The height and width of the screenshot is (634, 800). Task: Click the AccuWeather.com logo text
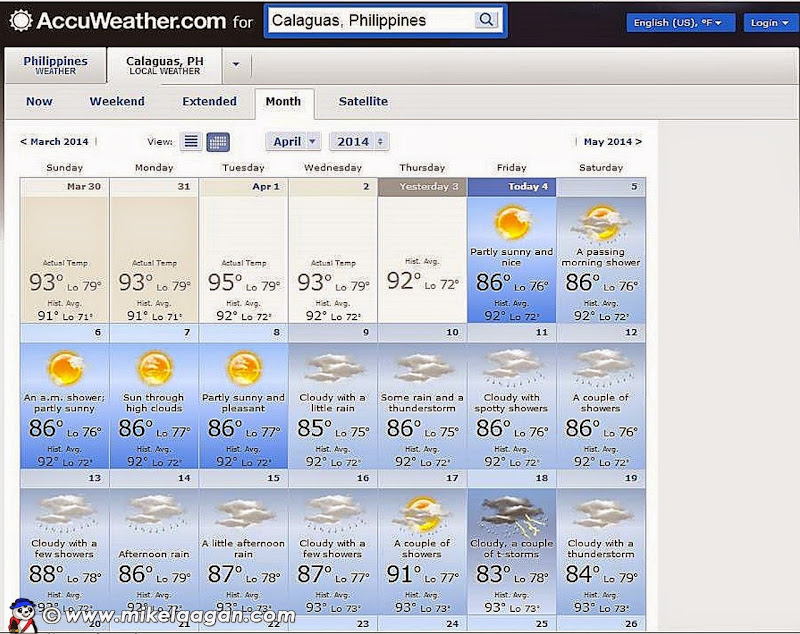point(131,21)
